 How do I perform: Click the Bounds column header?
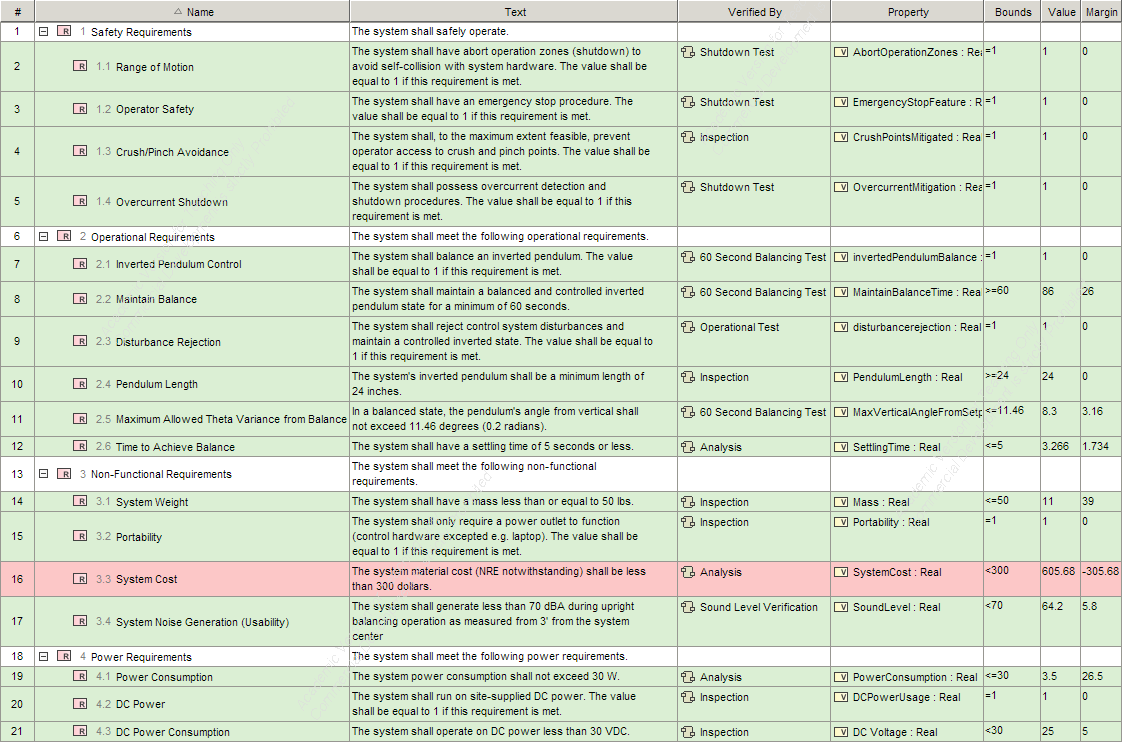pos(1013,11)
